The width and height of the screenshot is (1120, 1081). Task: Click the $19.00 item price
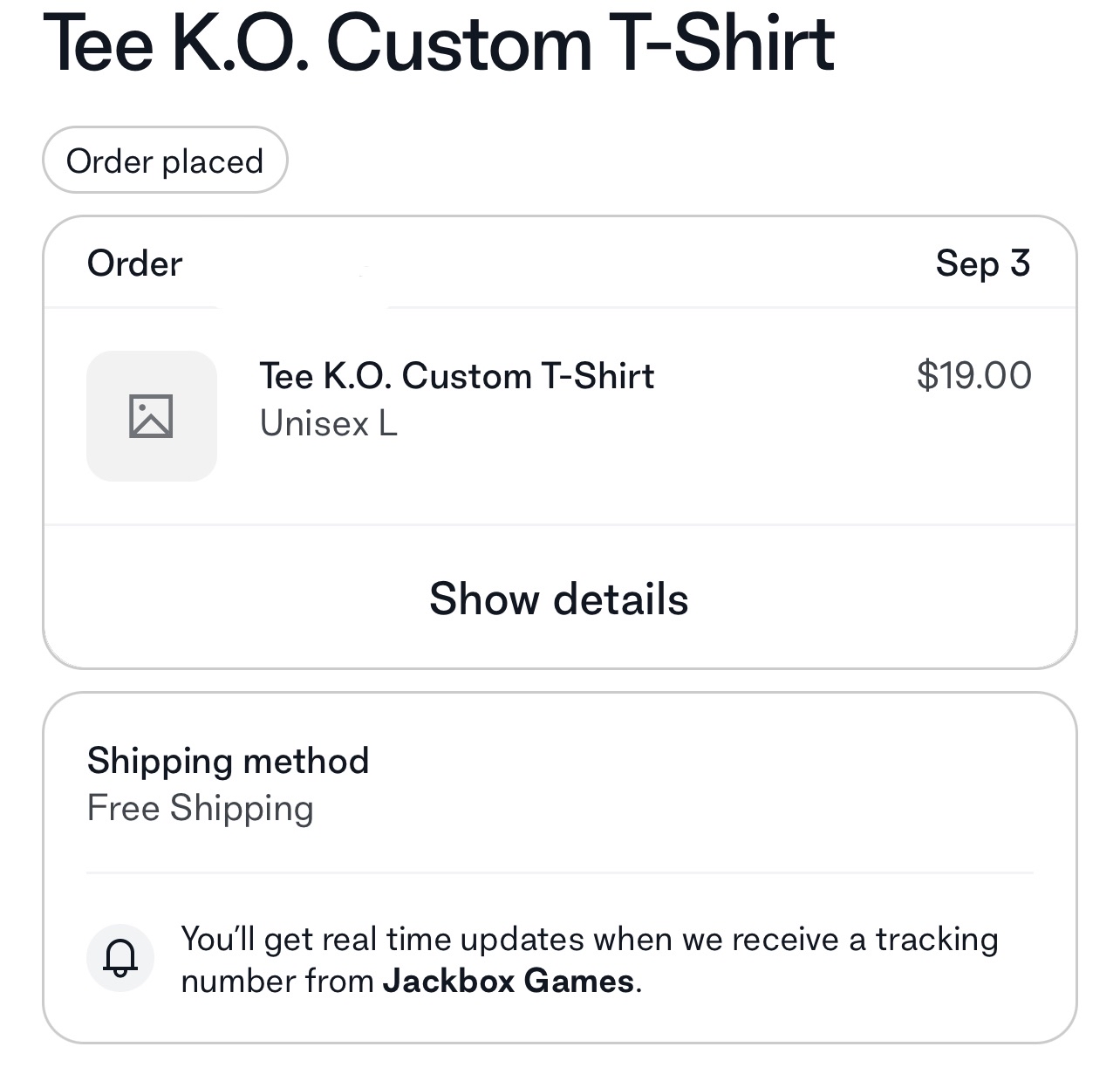click(x=973, y=376)
